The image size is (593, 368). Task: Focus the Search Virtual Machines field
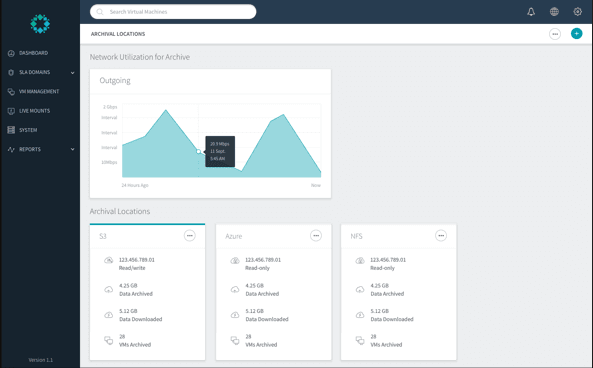(x=173, y=12)
